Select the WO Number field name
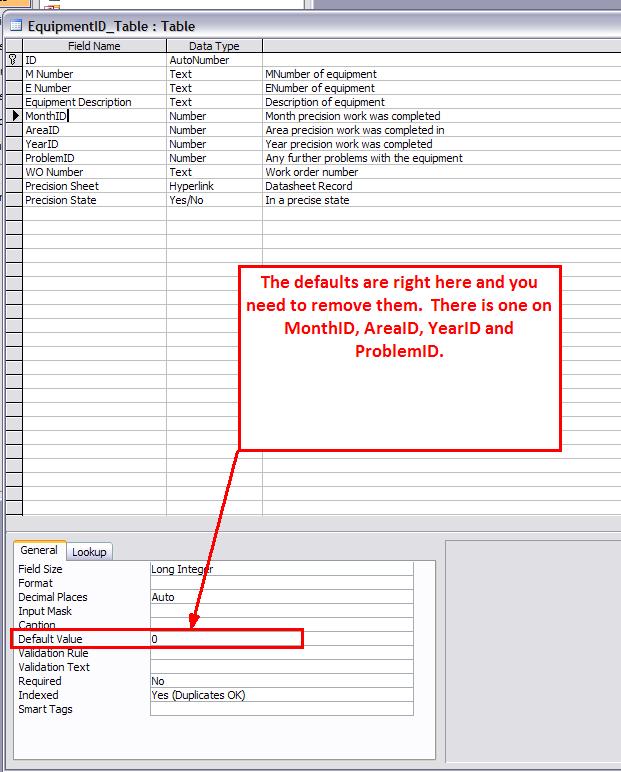Viewport: 621px width, 772px height. [94, 172]
